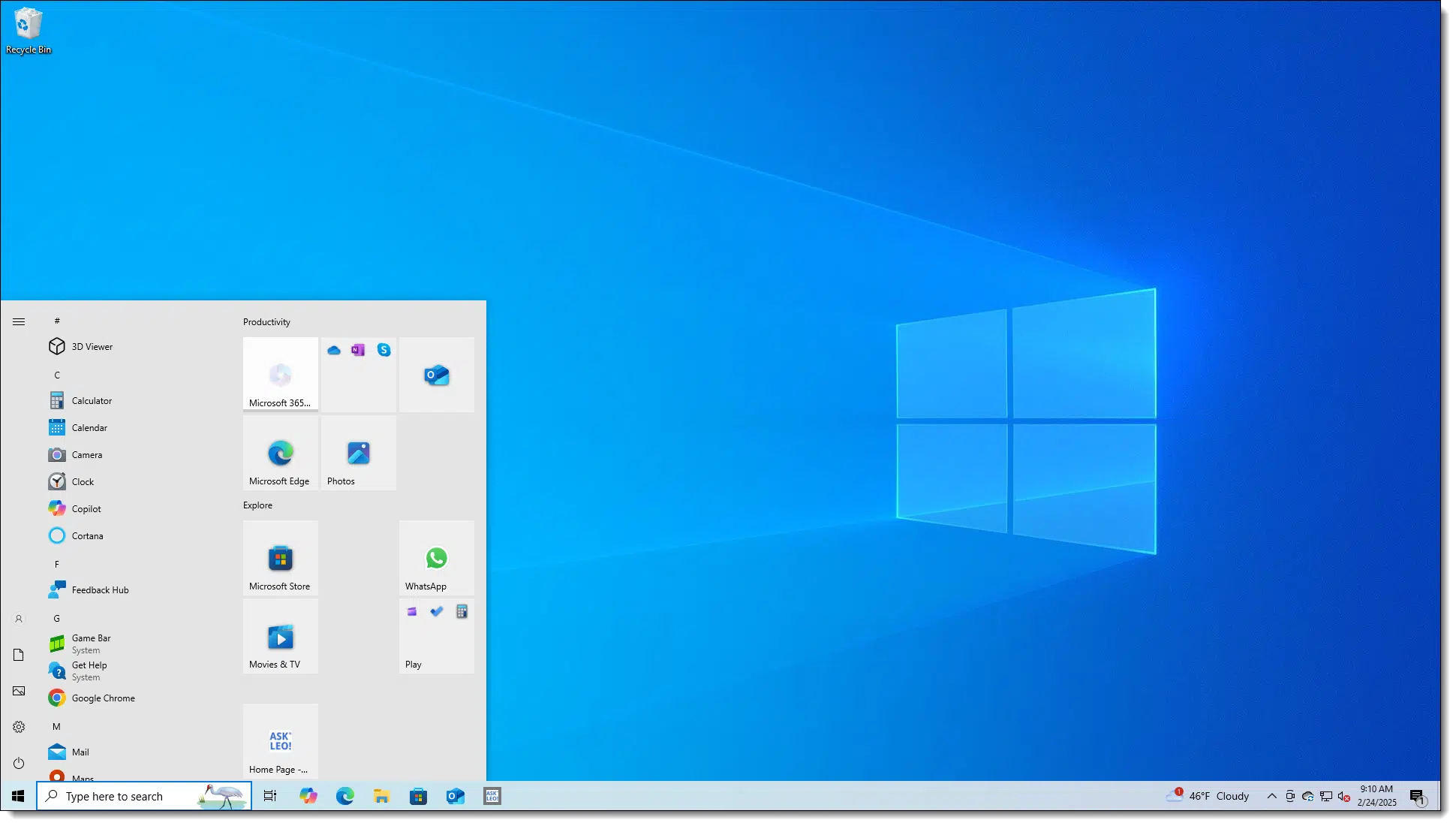Click the 9:10 AM clock and date
The width and height of the screenshot is (1456, 826).
click(1376, 796)
